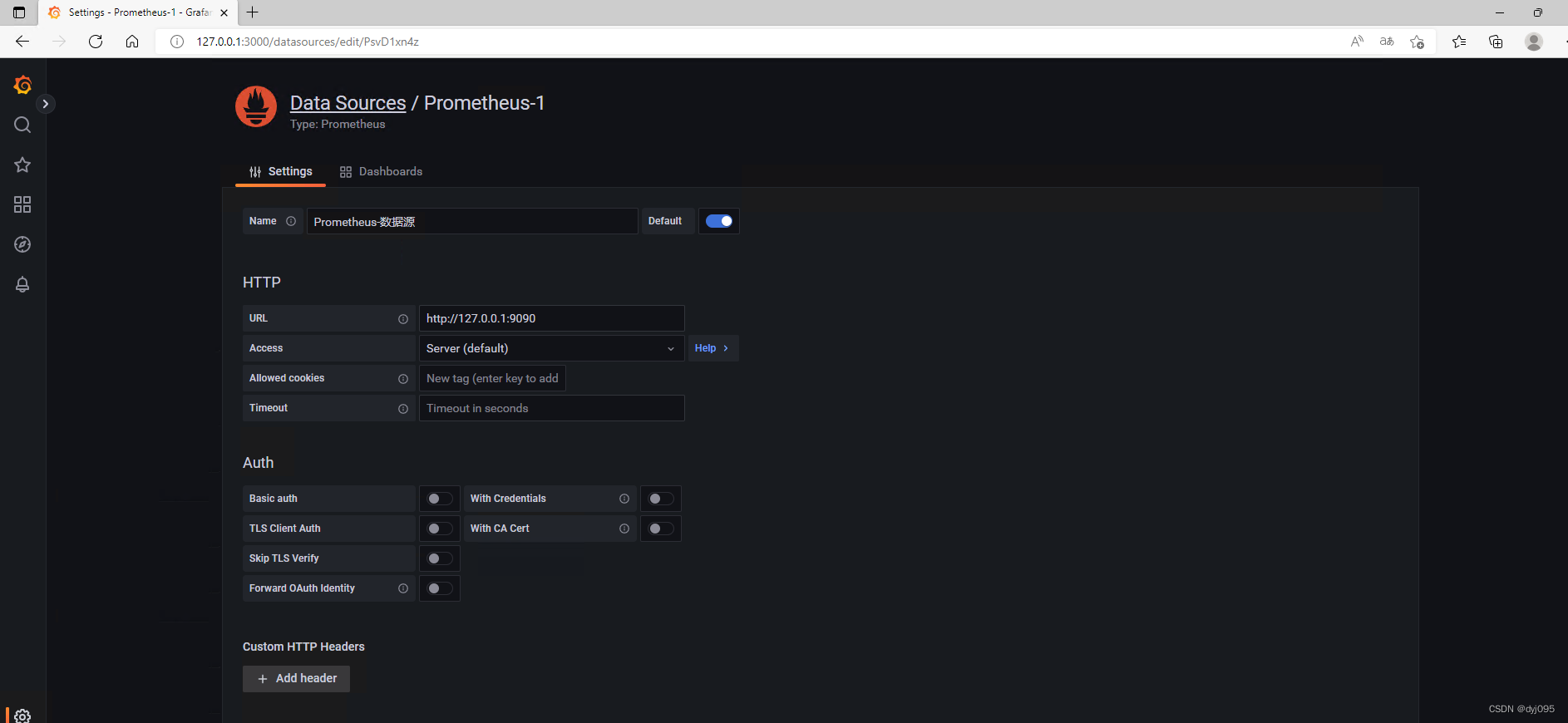Viewport: 1568px width, 723px height.
Task: Enable the Forward OAuth Identity toggle
Action: click(440, 588)
